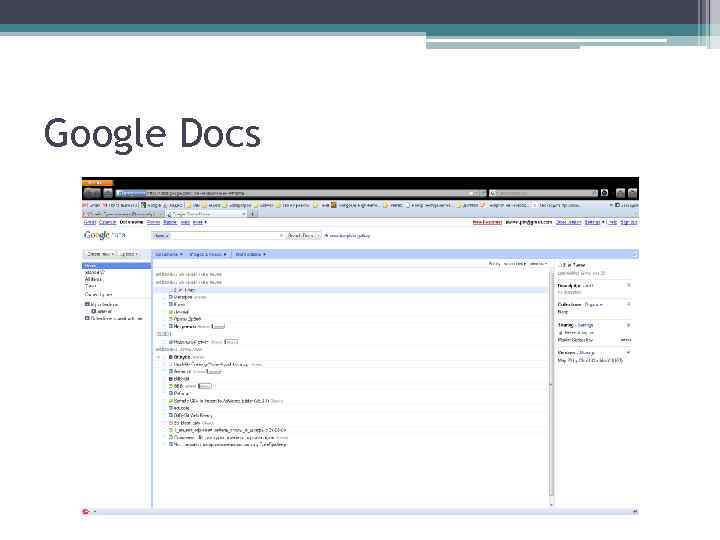The image size is (720, 540).
Task: Open the Settings dropdown at top right
Action: [594, 222]
